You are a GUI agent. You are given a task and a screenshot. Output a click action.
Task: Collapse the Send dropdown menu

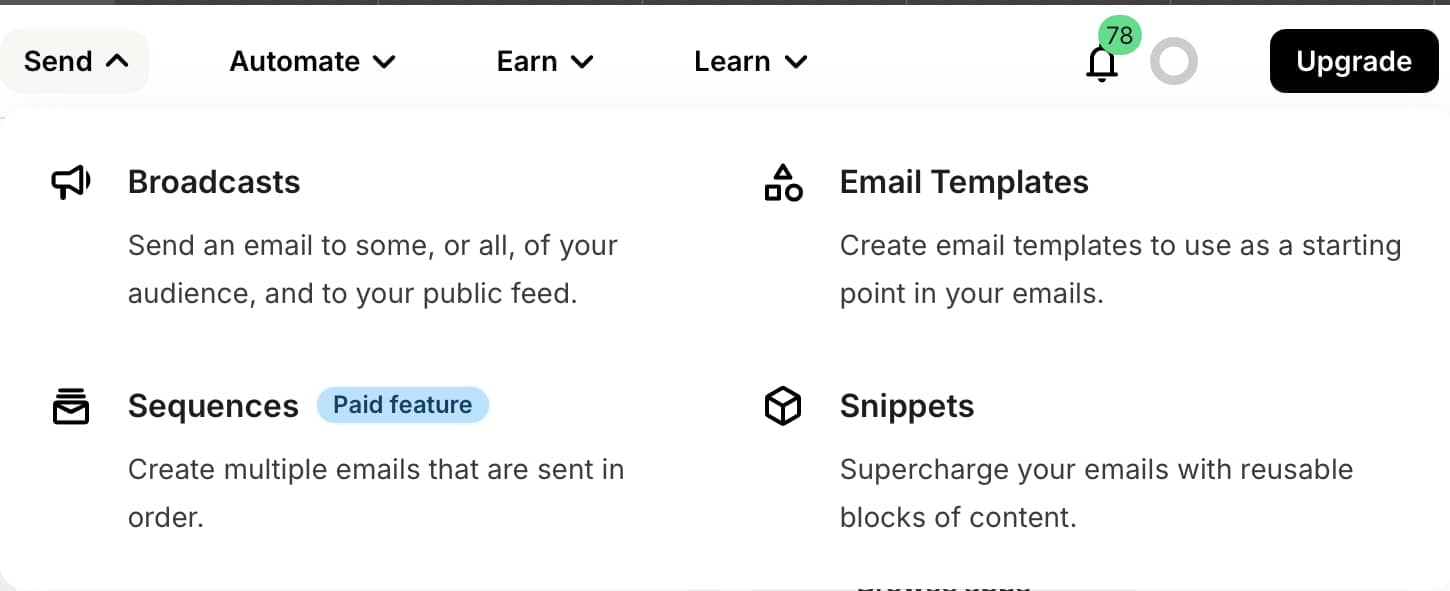[x=76, y=62]
